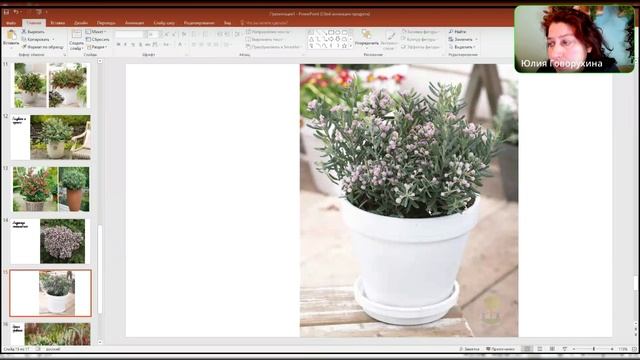Click the potted plant picture on the slide
640x360 pixels.
(409, 200)
